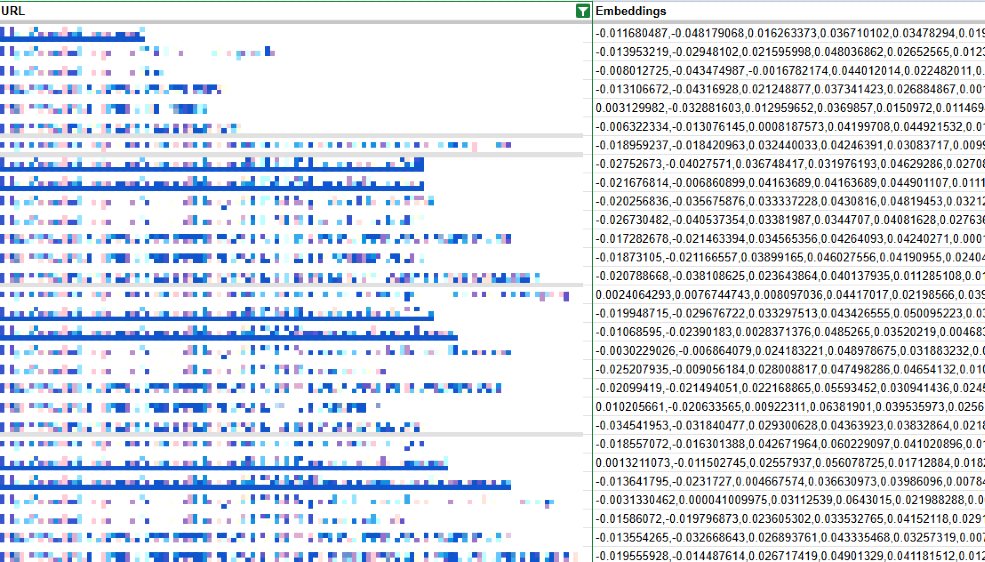Select embeddings cell starting with -0.01068595
The image size is (985, 562).
[789, 332]
